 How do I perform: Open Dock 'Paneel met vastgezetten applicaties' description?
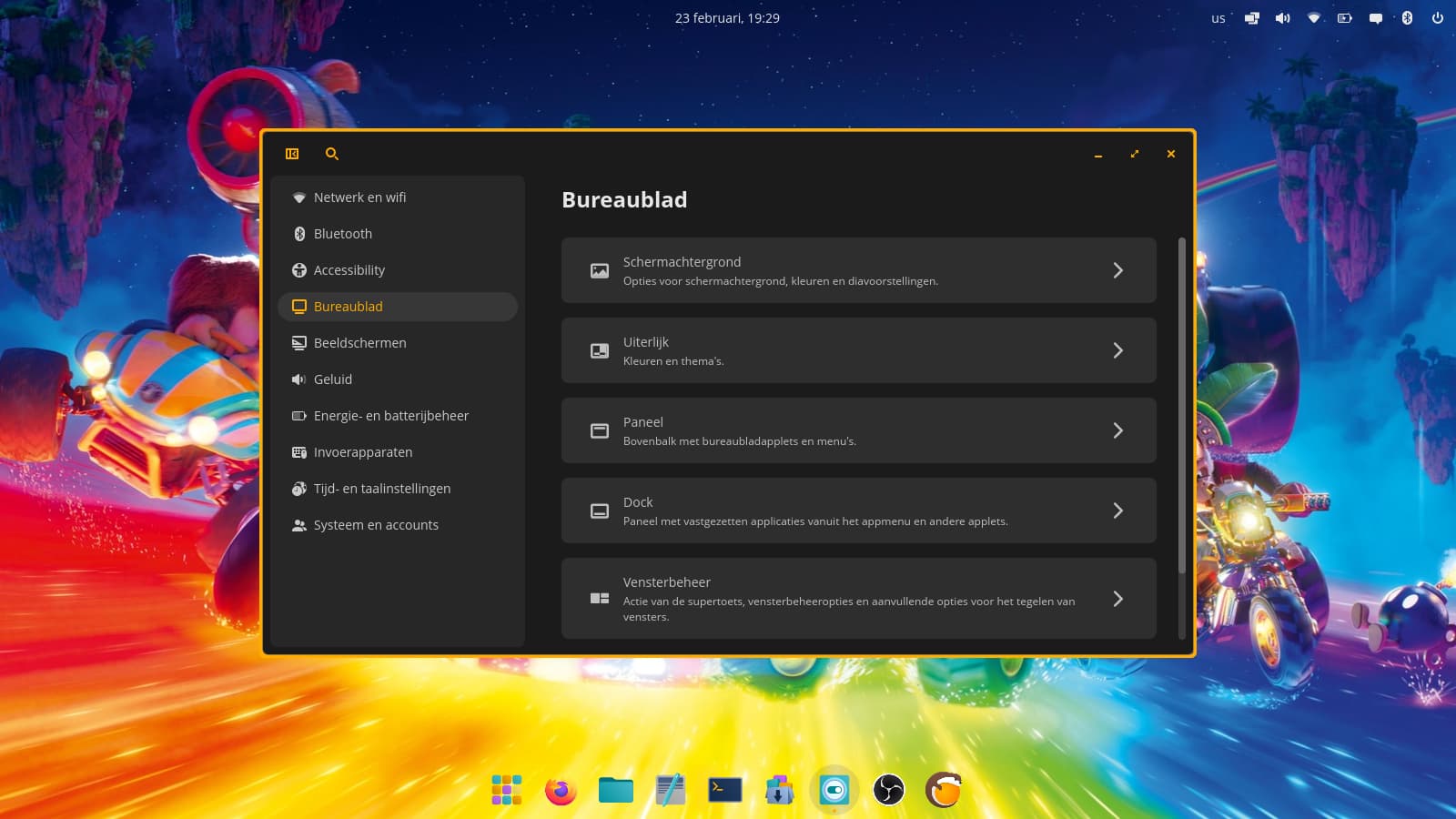tap(815, 521)
